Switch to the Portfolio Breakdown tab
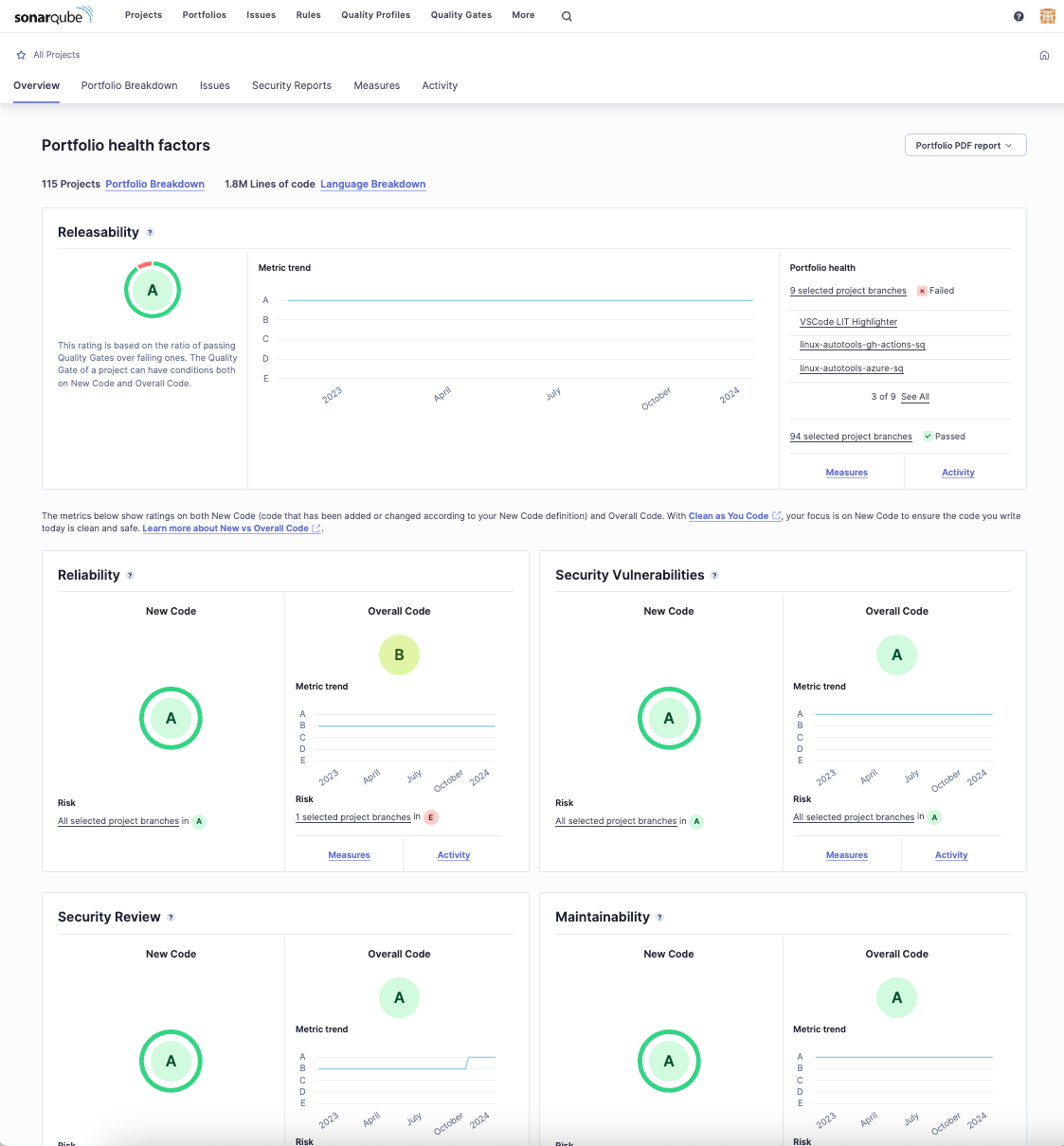This screenshot has height=1146, width=1064. point(129,85)
